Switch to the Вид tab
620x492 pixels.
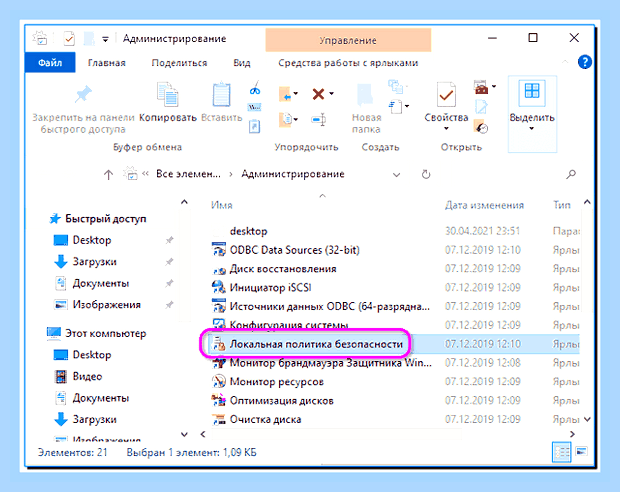(242, 63)
